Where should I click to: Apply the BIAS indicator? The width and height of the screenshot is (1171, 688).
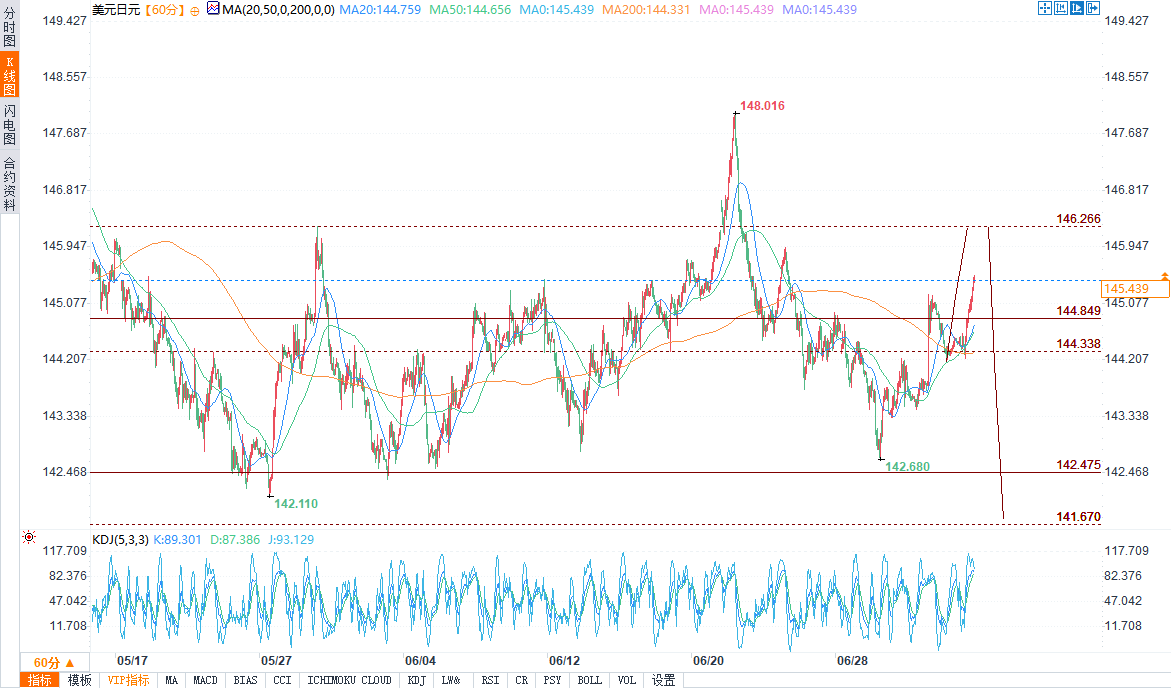tap(246, 680)
